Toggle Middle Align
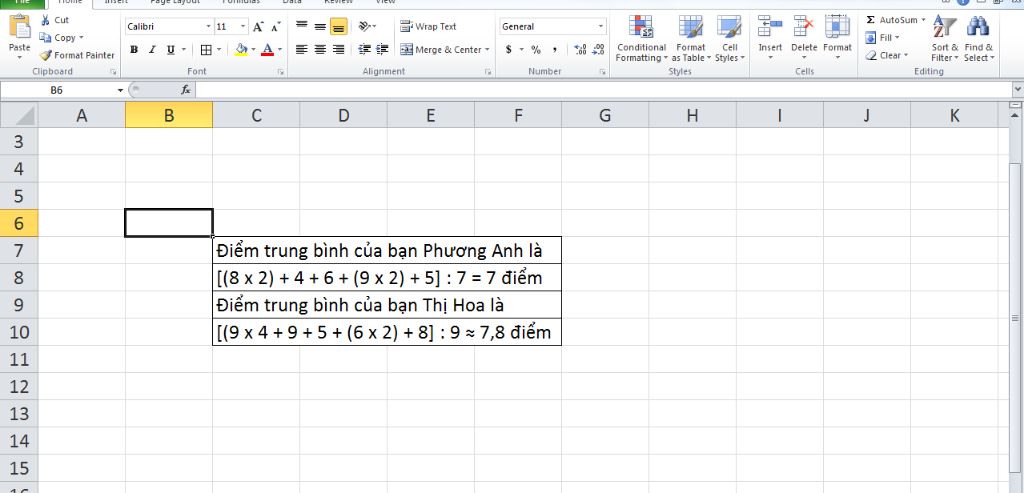Viewport: 1024px width, 493px height. click(x=320, y=27)
